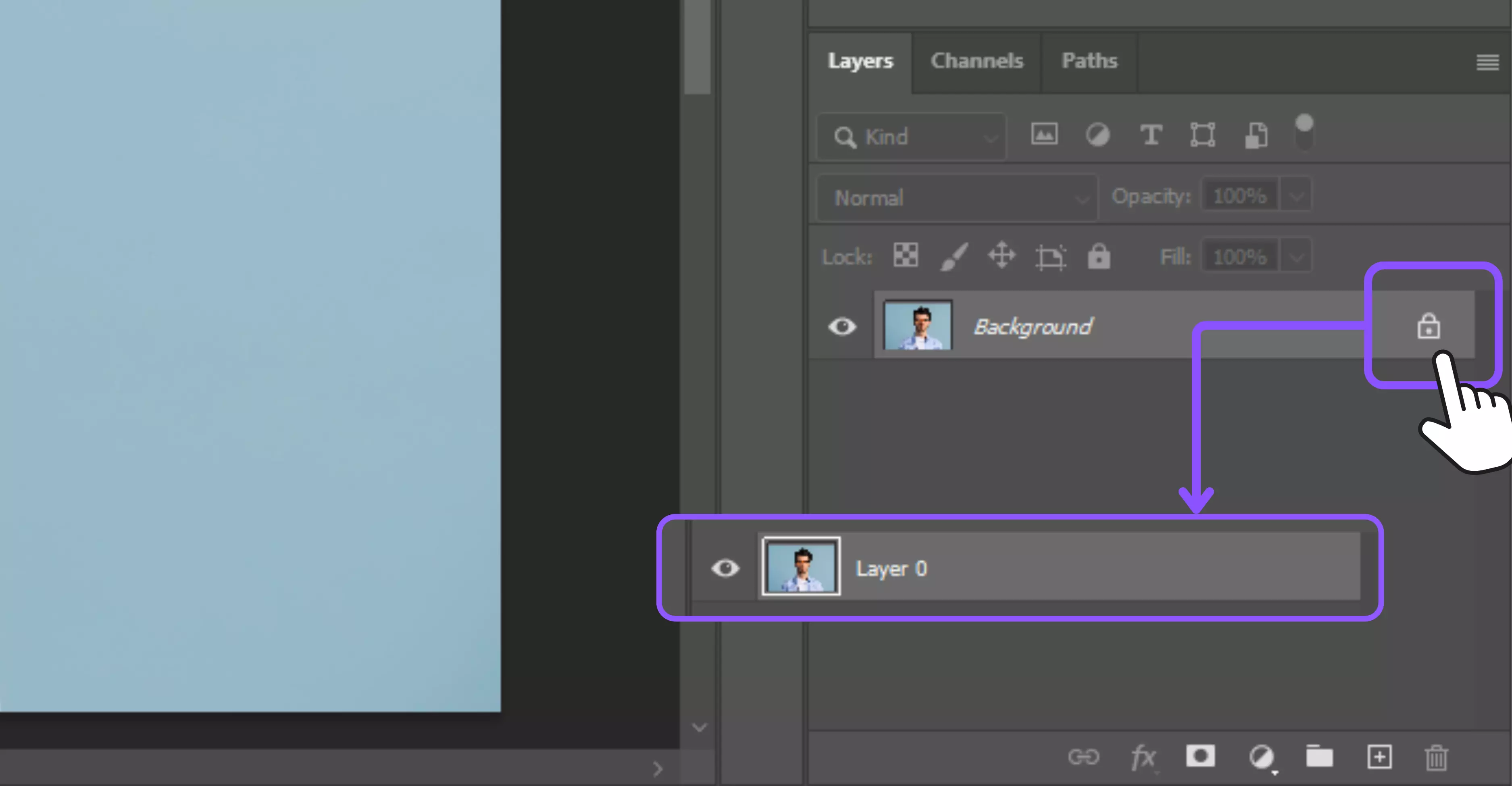This screenshot has width=1512, height=786.
Task: Create a new layer
Action: click(x=1379, y=757)
